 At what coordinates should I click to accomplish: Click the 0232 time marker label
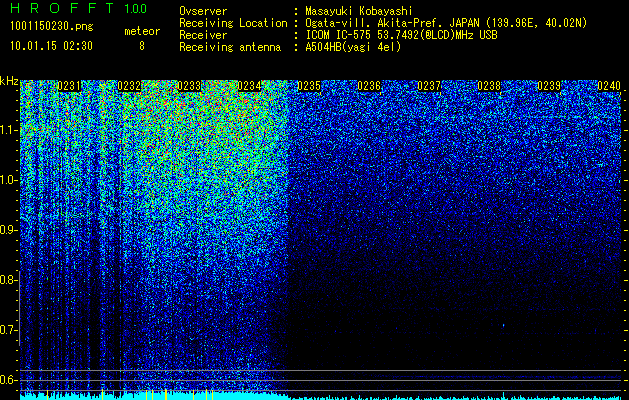(129, 86)
